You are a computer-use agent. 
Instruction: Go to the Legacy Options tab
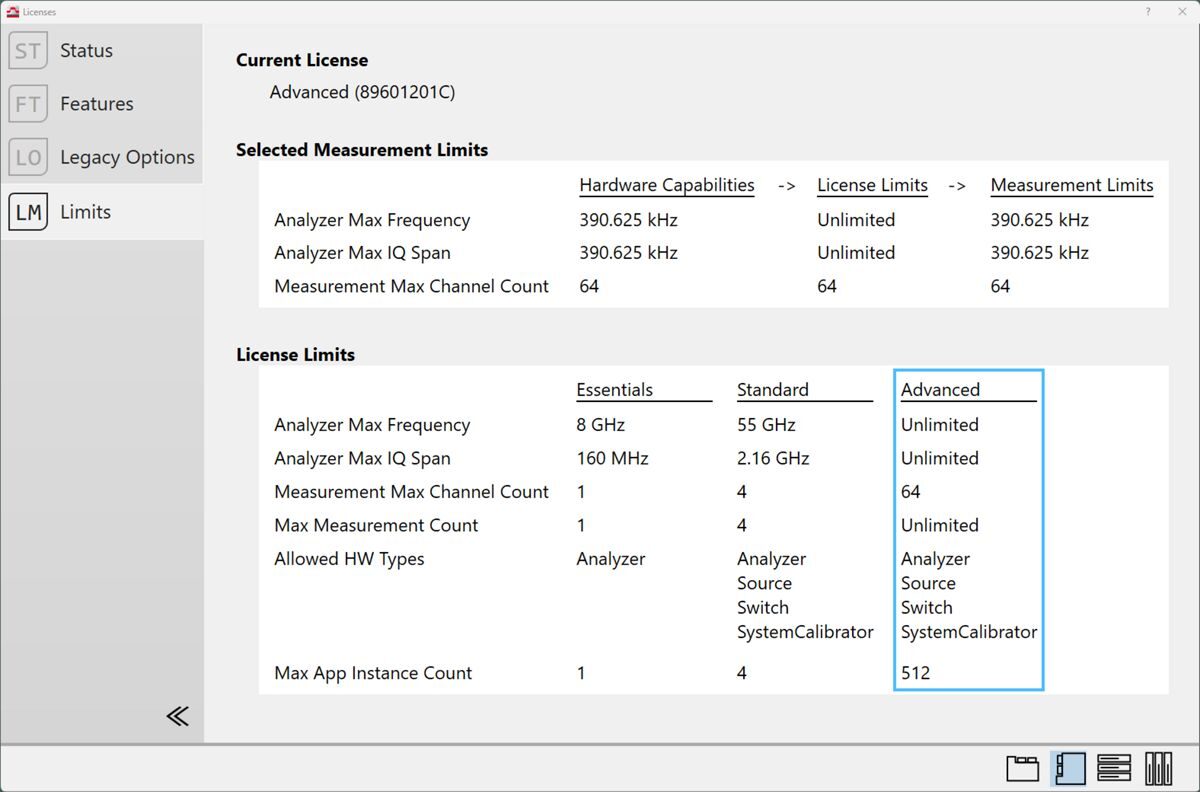[102, 157]
